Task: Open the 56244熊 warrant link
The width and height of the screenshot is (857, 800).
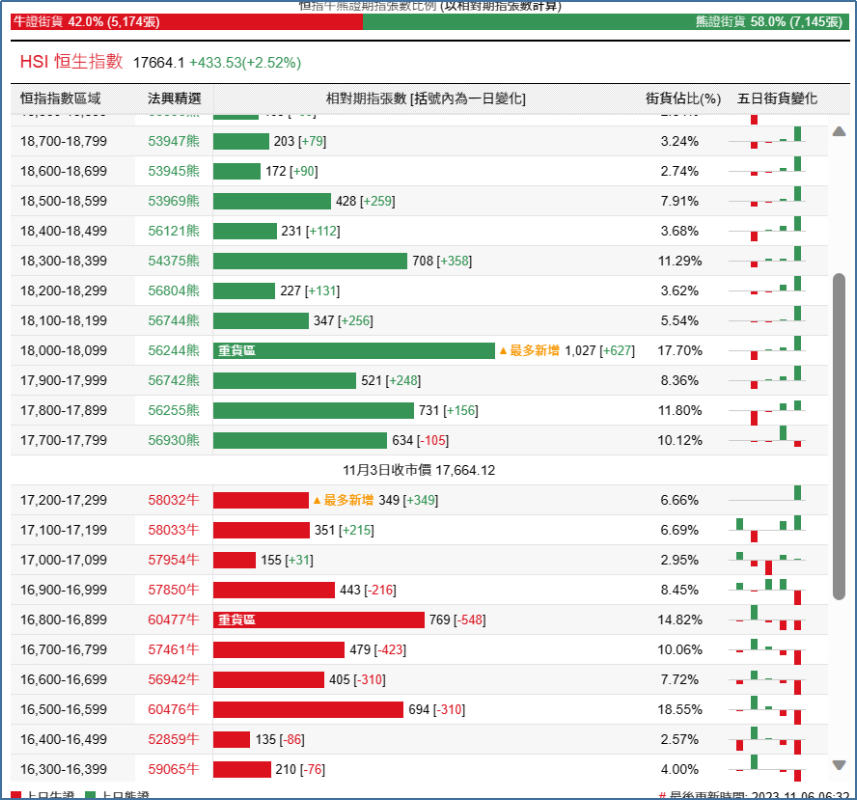Action: (x=173, y=351)
